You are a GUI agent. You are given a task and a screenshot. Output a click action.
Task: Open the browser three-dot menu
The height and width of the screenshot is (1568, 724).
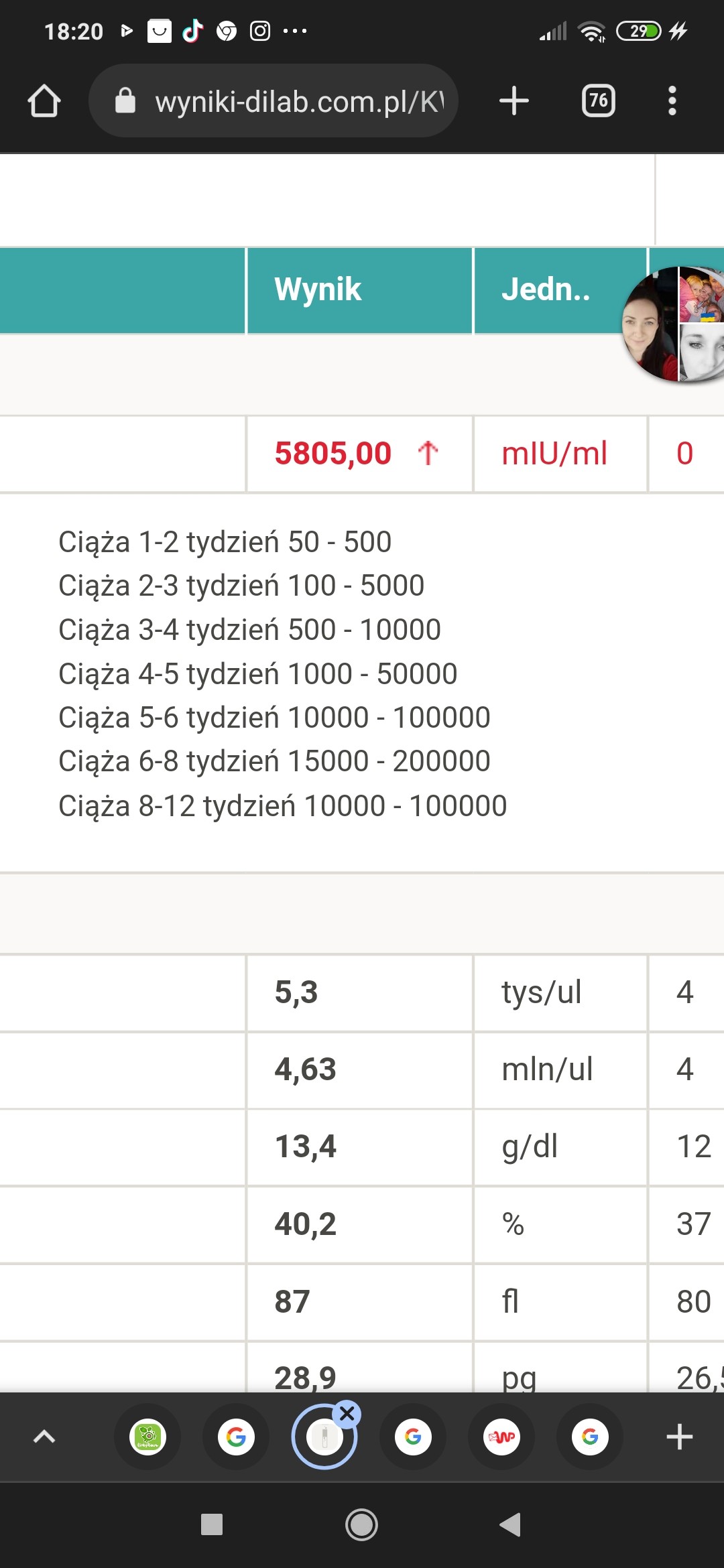(x=672, y=101)
